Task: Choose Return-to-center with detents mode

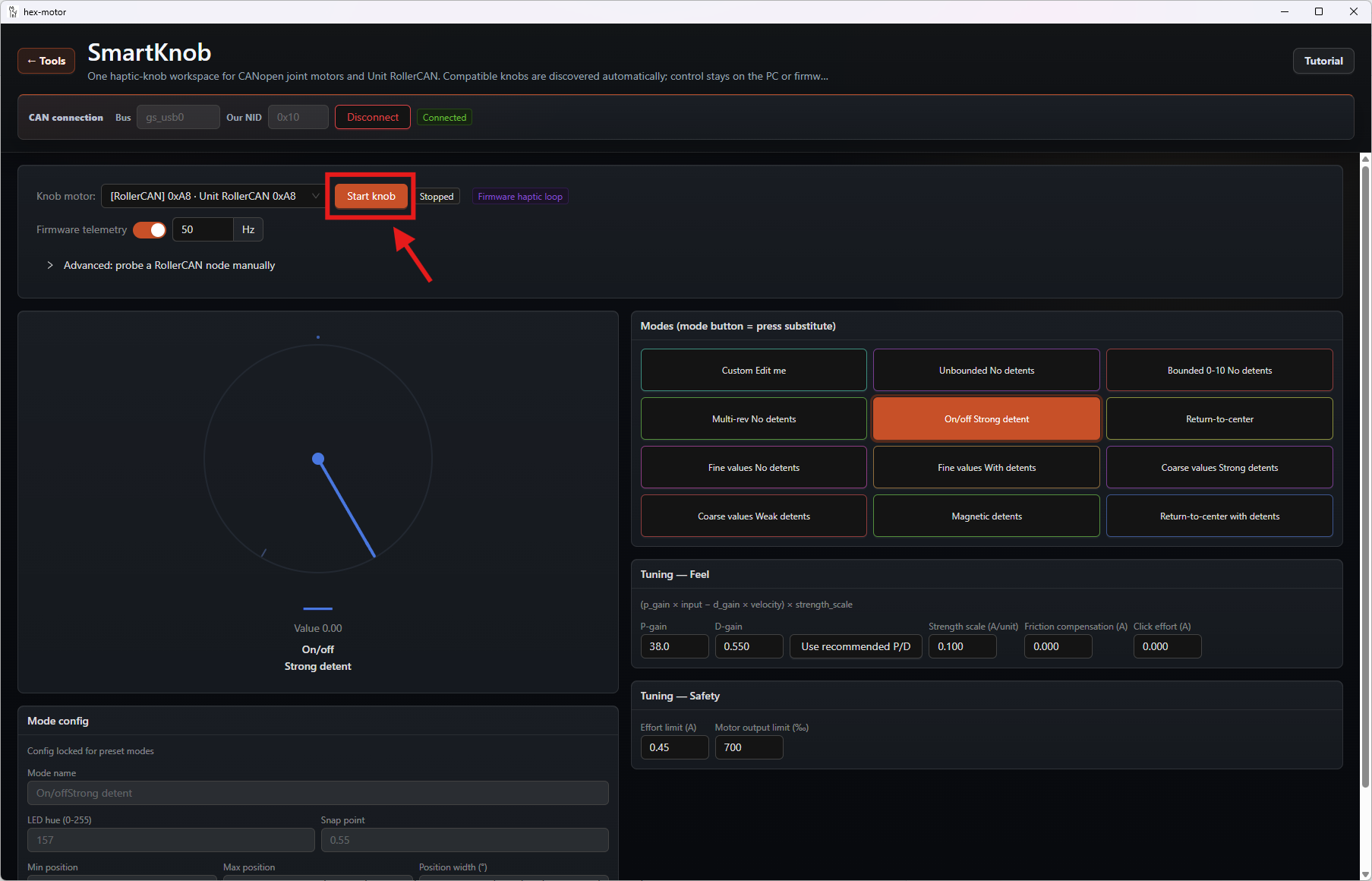Action: coord(1219,516)
